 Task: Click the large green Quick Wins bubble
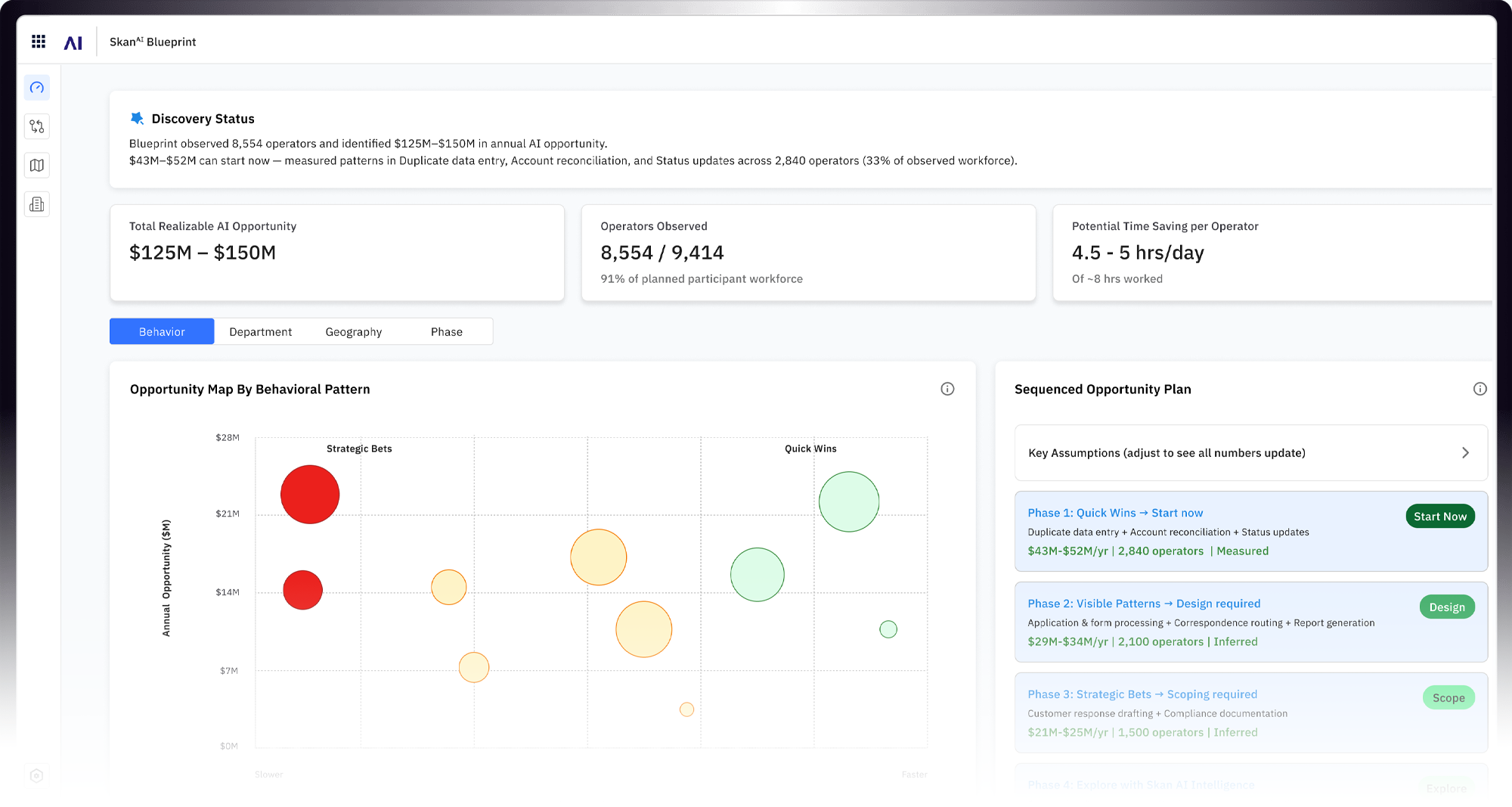848,501
